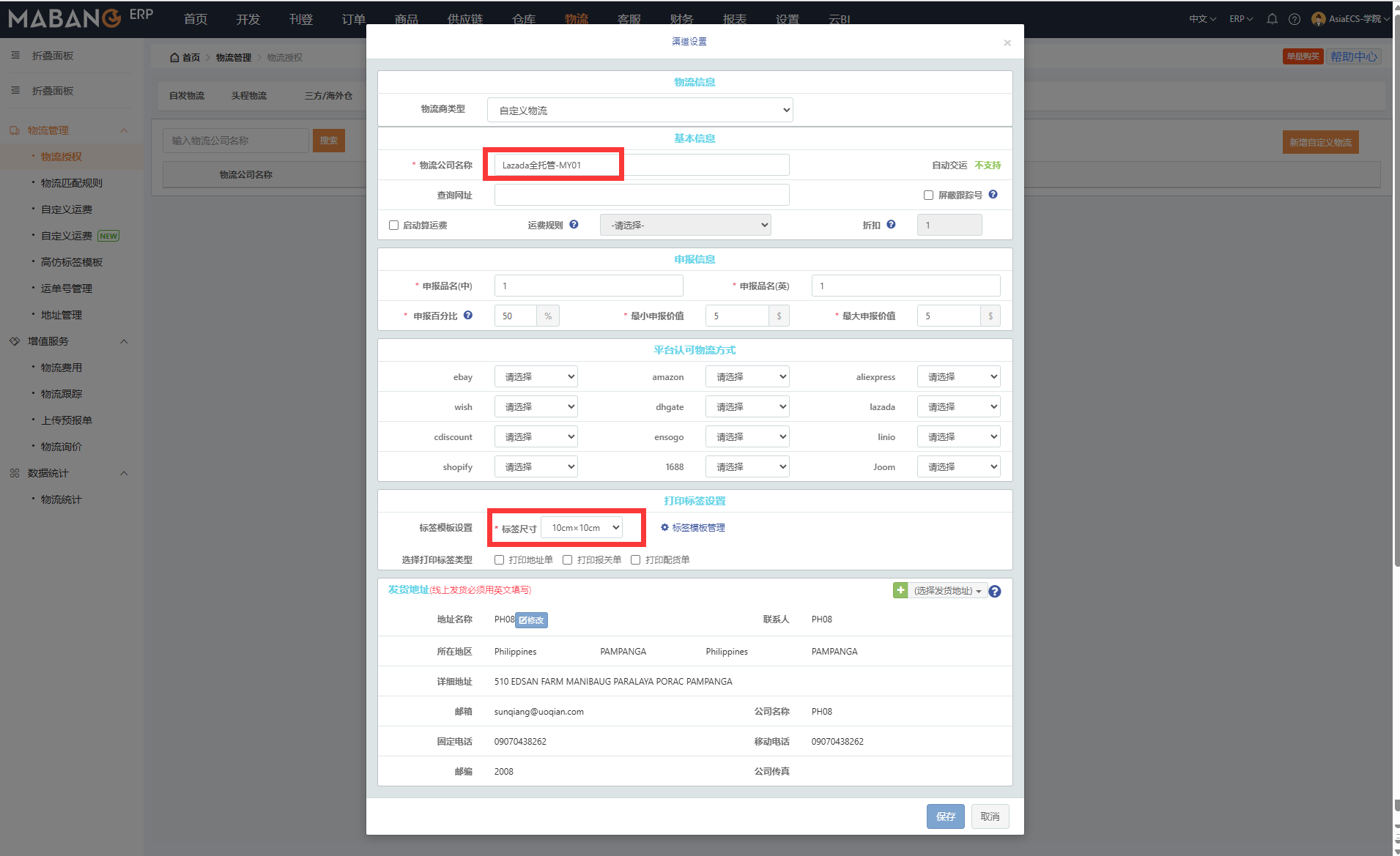
Task: Open the 选择发货地址 dropdown
Action: (x=948, y=591)
